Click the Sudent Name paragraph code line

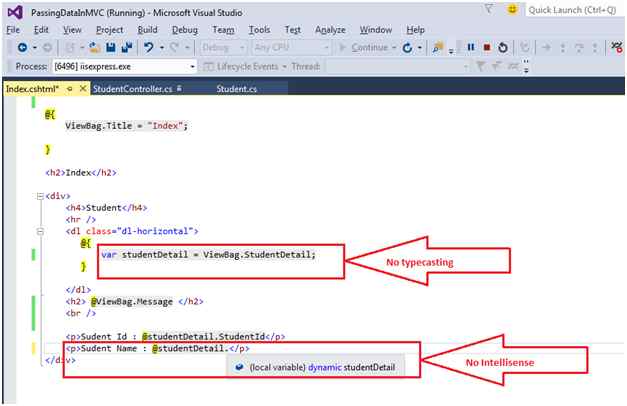[158, 348]
